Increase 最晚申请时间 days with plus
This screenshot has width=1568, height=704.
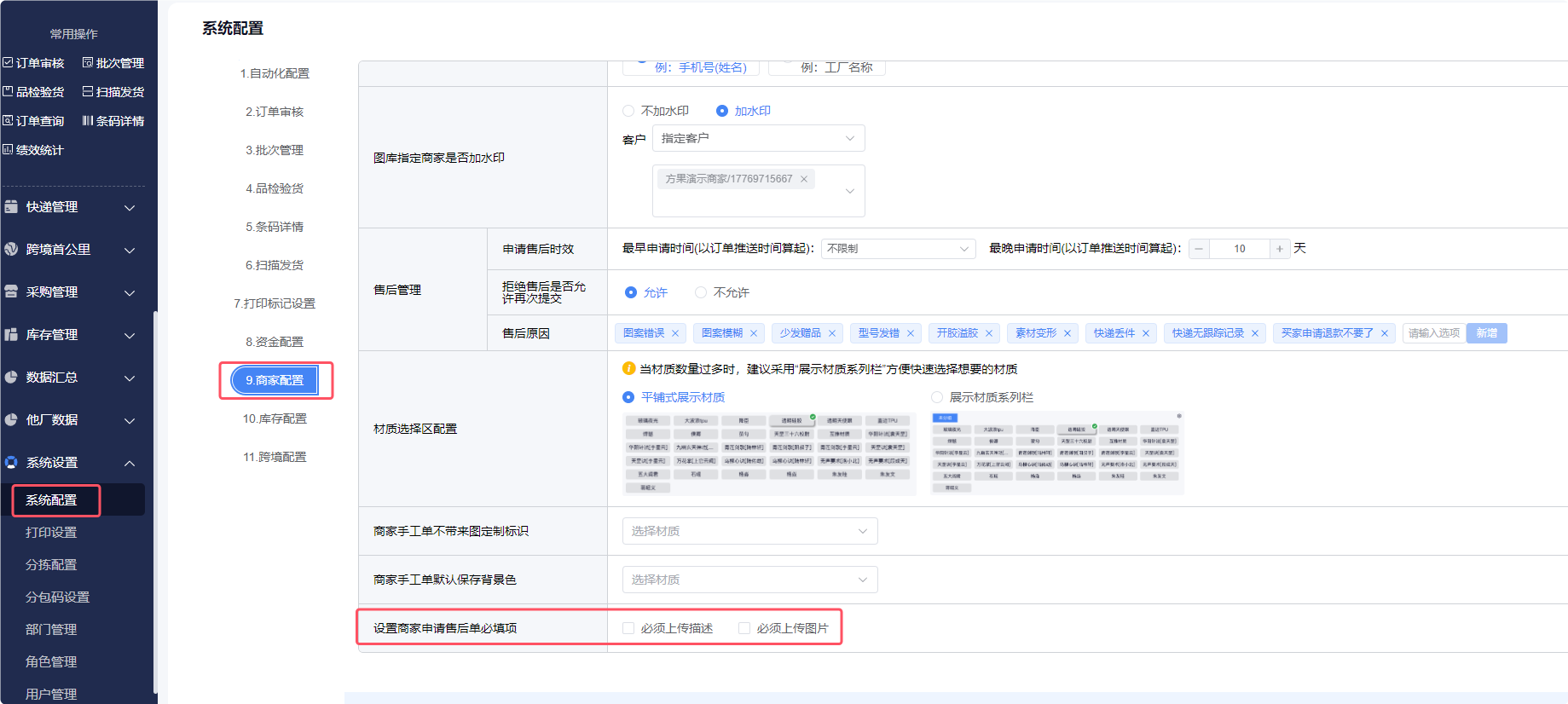tap(1279, 249)
